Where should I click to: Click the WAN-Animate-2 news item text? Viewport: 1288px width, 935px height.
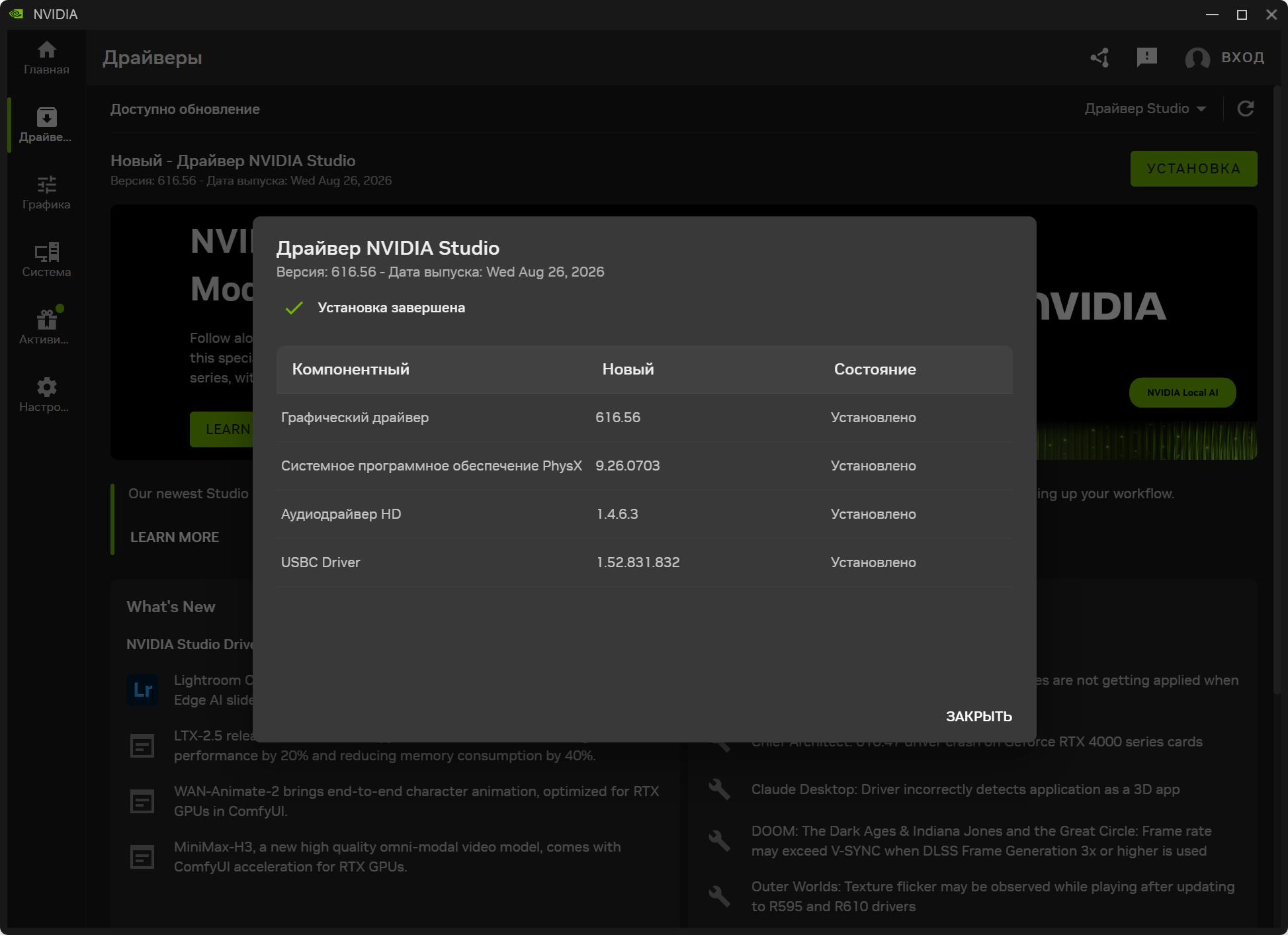tap(417, 801)
